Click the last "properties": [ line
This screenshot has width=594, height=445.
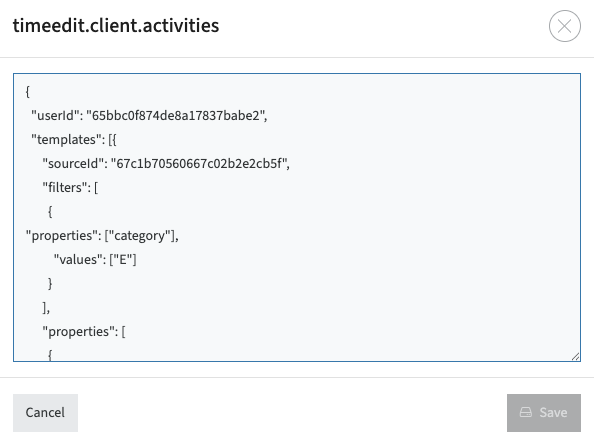pyautogui.click(x=84, y=331)
